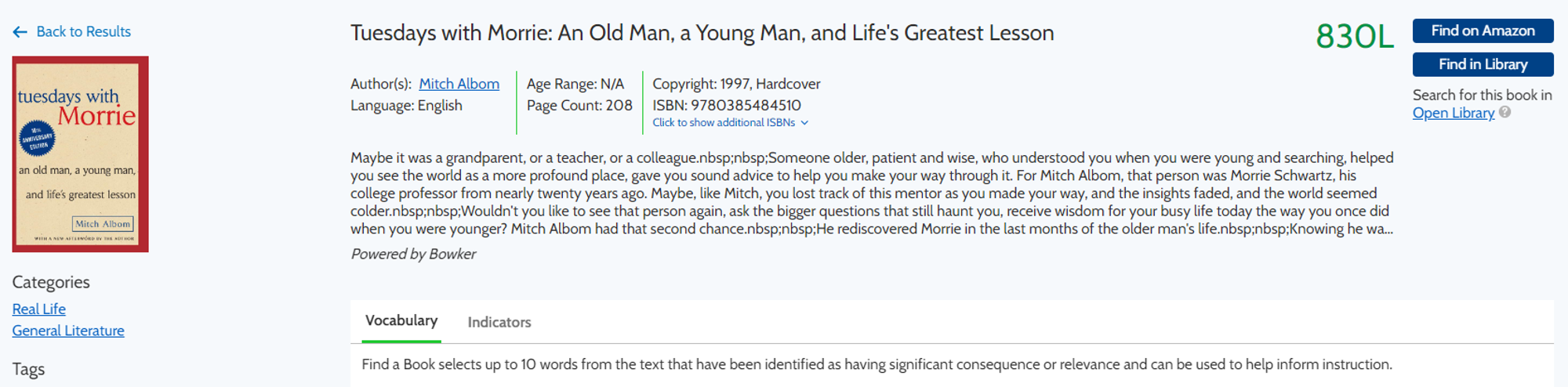Click the 830L Lexile measure
The height and width of the screenshot is (387, 1568).
click(x=1355, y=37)
